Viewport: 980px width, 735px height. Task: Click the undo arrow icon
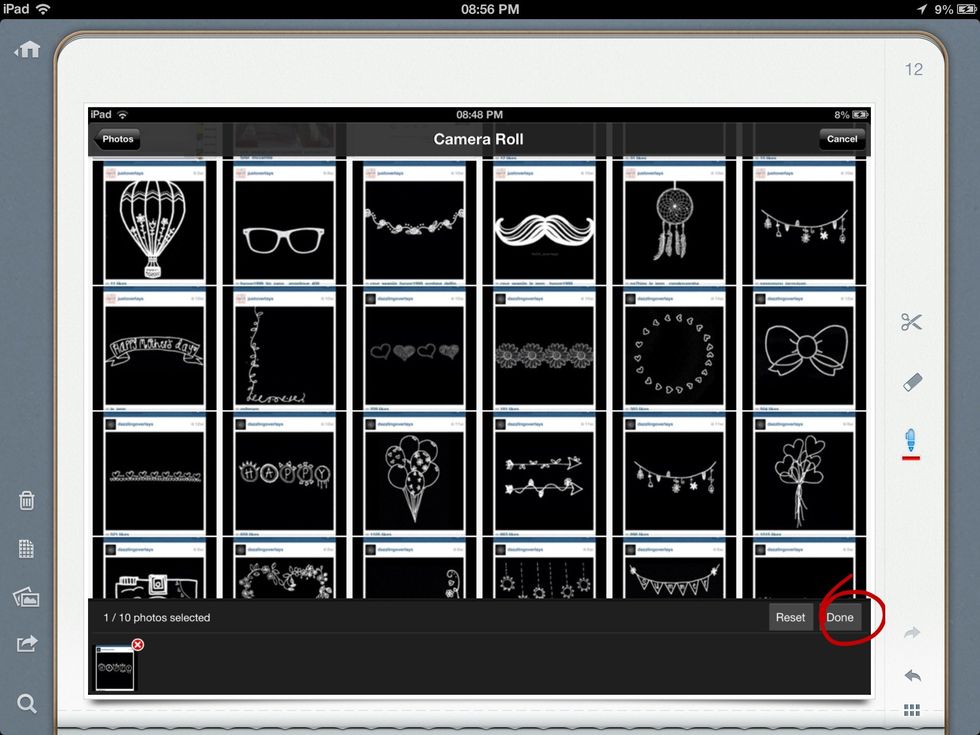(911, 674)
